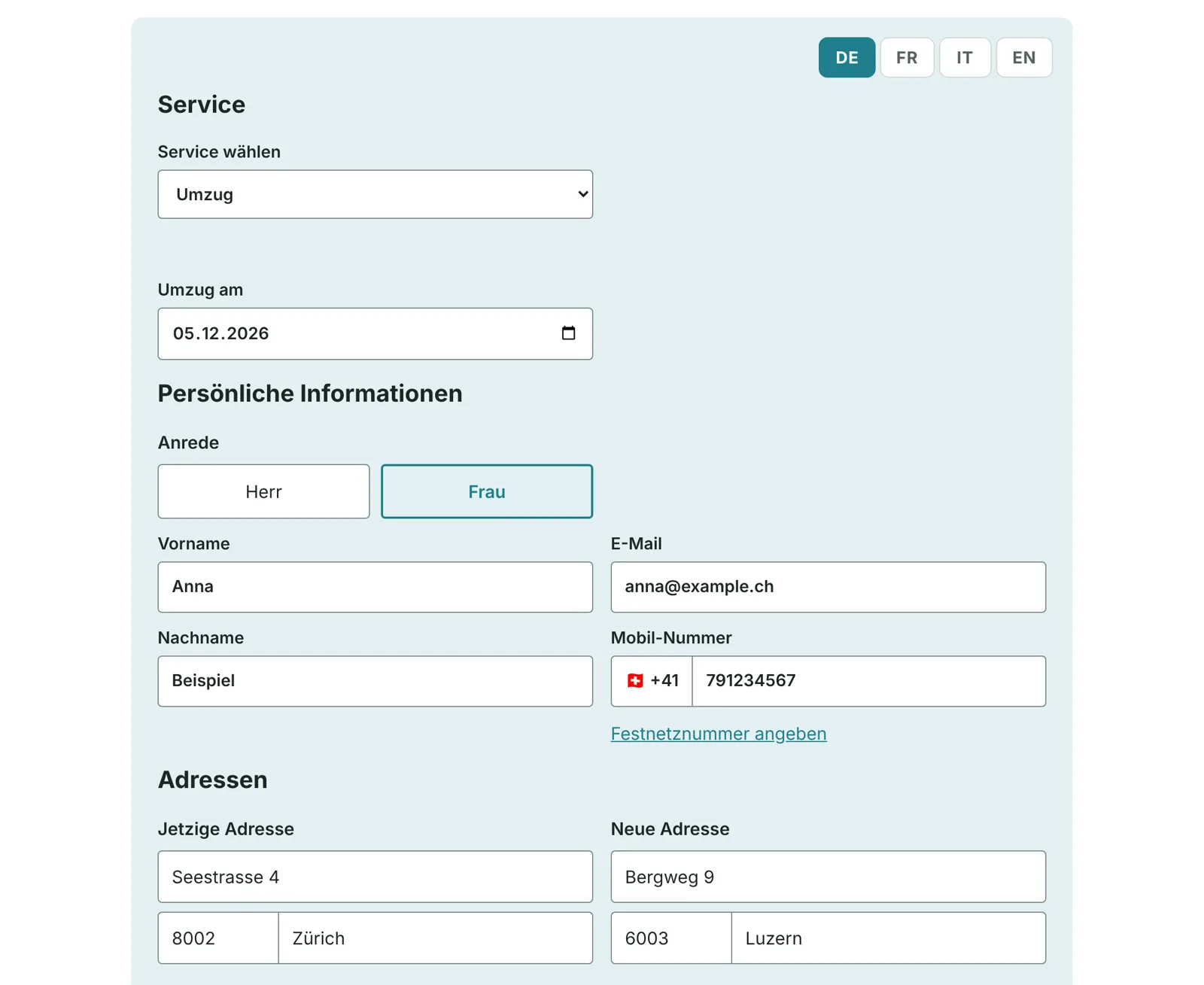Click the E-Mail field with anna@example.ch
The image size is (1204, 985).
(828, 587)
